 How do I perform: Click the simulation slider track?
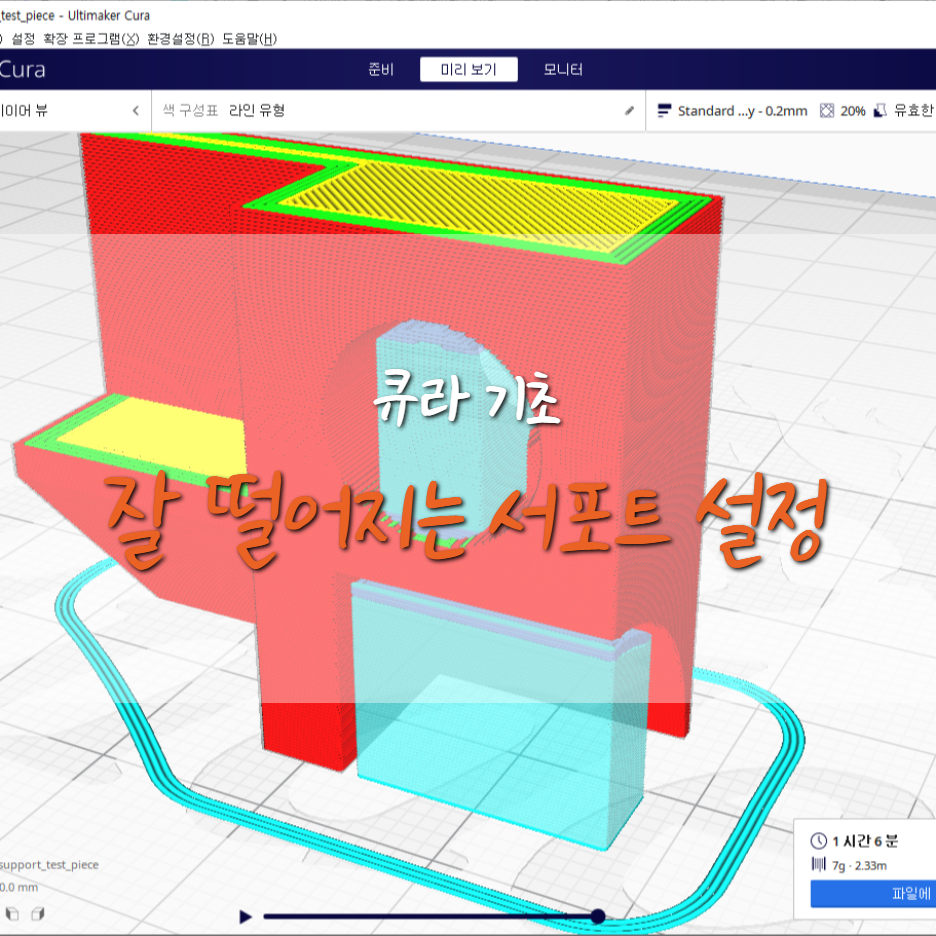tap(430, 916)
